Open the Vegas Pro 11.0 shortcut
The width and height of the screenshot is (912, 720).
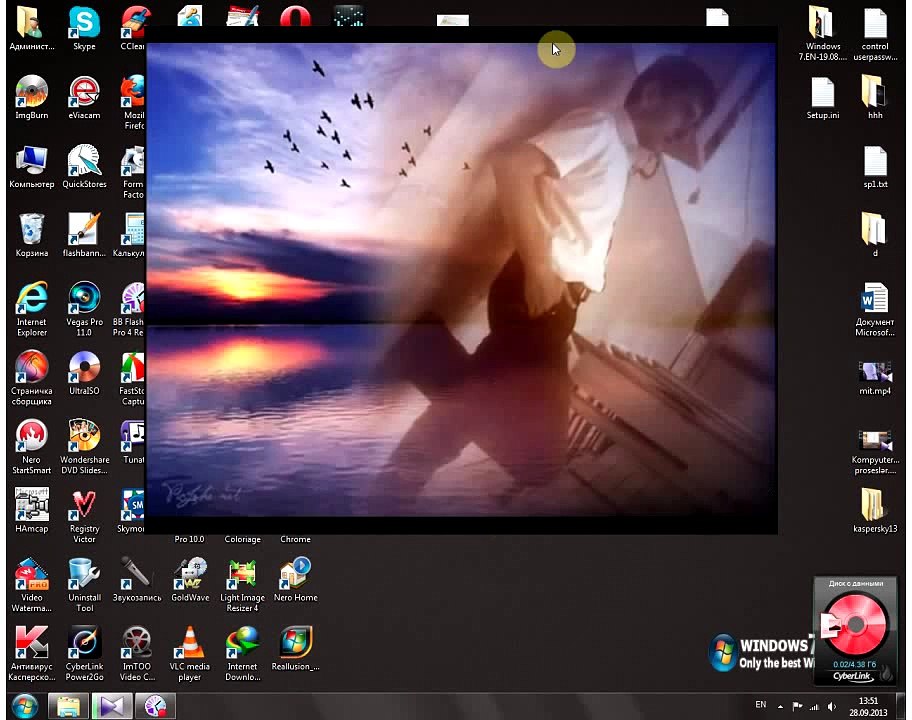click(x=84, y=308)
